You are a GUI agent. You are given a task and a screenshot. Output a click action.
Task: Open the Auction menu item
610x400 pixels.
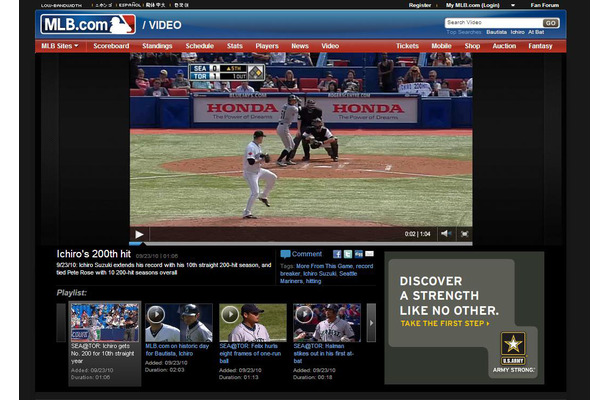tap(504, 46)
